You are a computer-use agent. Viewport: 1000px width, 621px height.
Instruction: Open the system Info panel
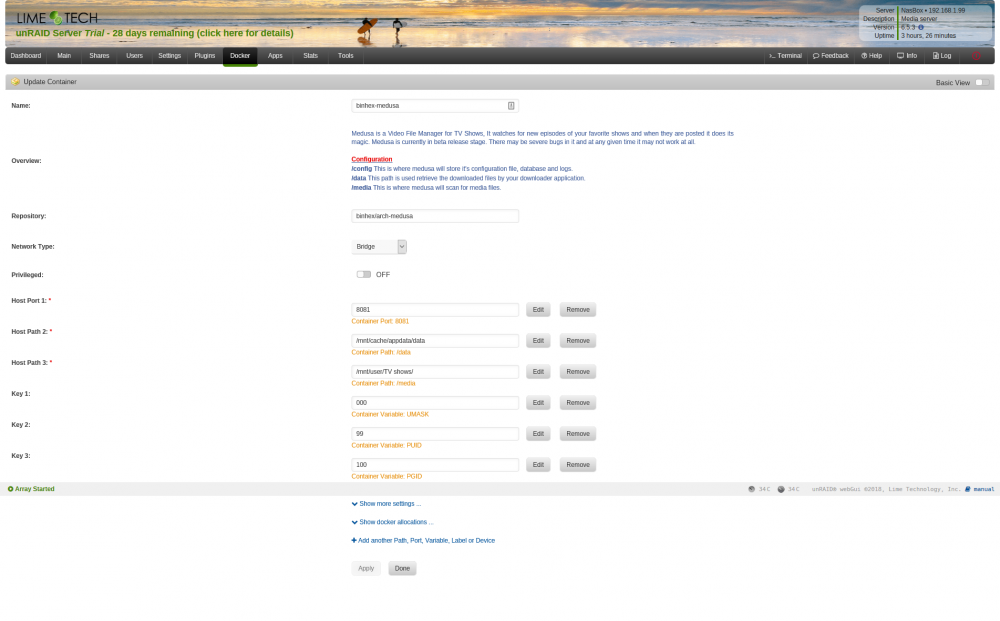click(907, 56)
